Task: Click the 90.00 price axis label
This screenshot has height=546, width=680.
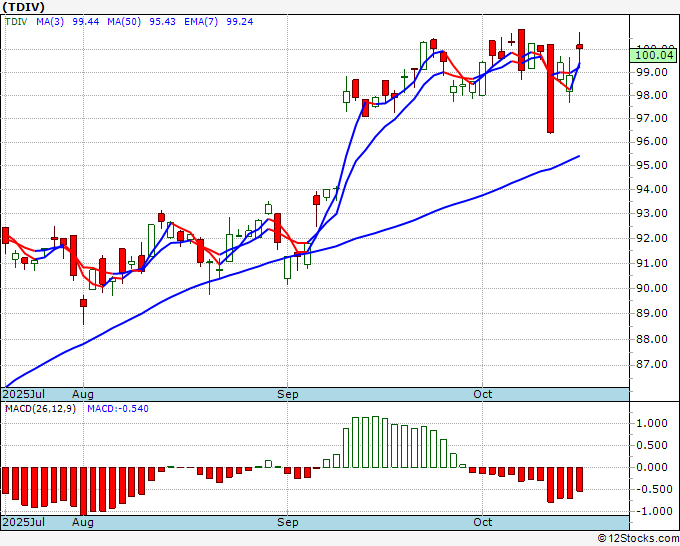Action: click(x=651, y=288)
